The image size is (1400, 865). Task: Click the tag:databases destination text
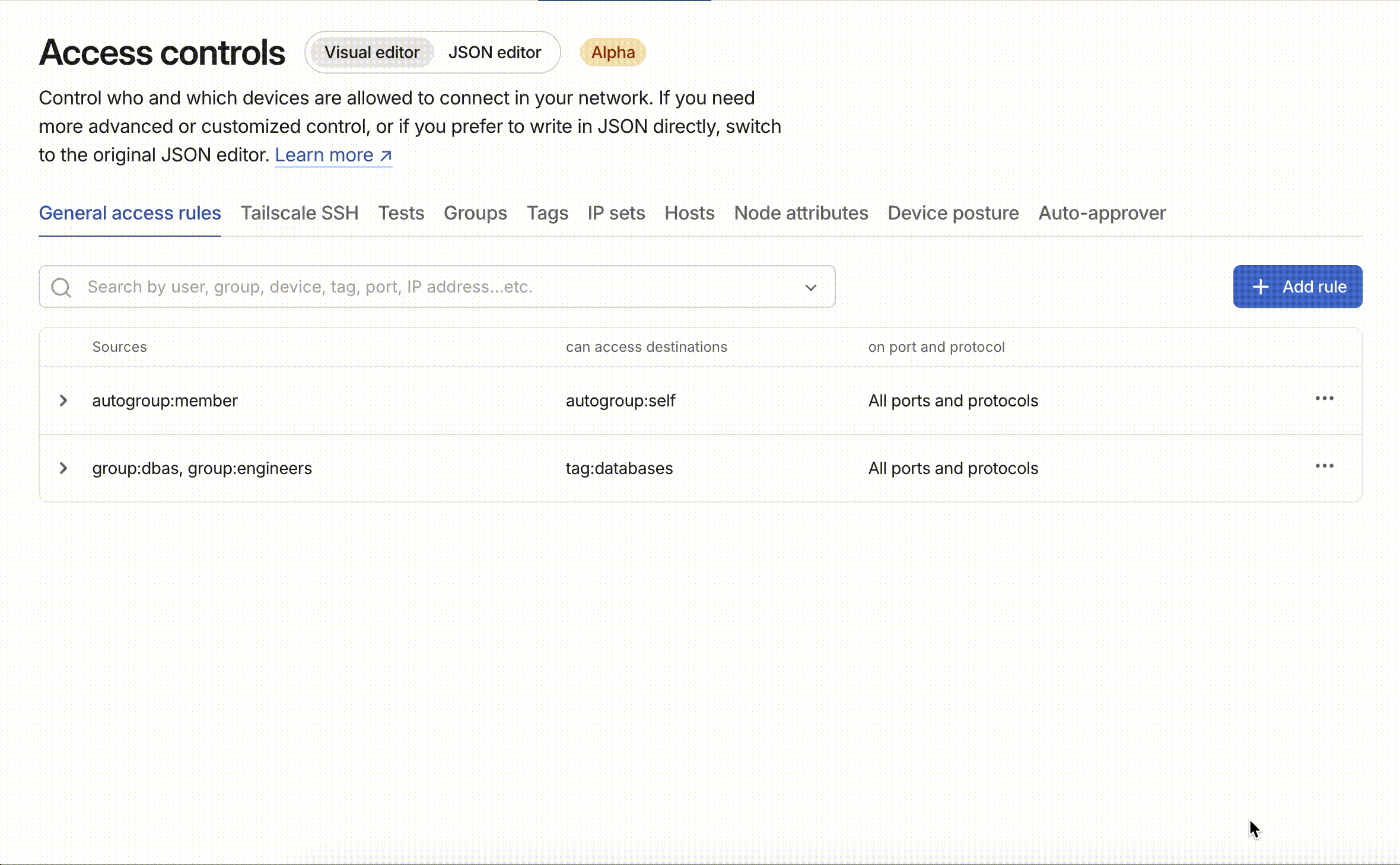619,468
